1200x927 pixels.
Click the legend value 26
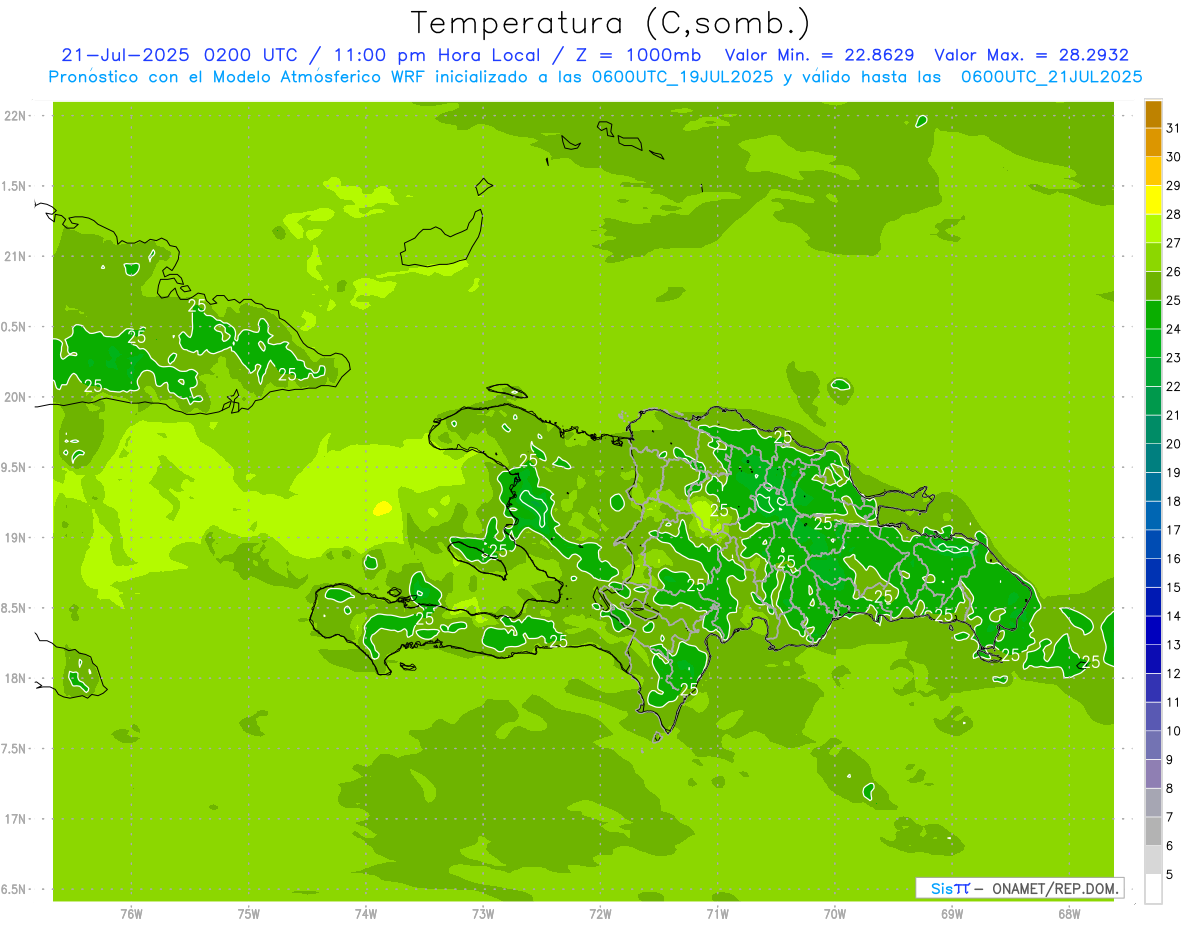pos(1174,272)
